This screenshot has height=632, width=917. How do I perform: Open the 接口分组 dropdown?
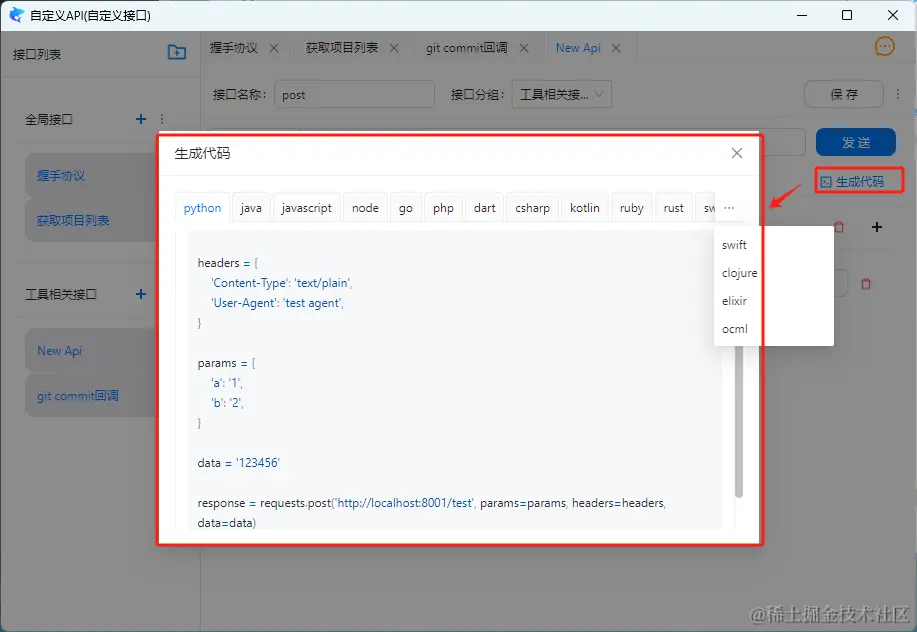click(x=561, y=94)
